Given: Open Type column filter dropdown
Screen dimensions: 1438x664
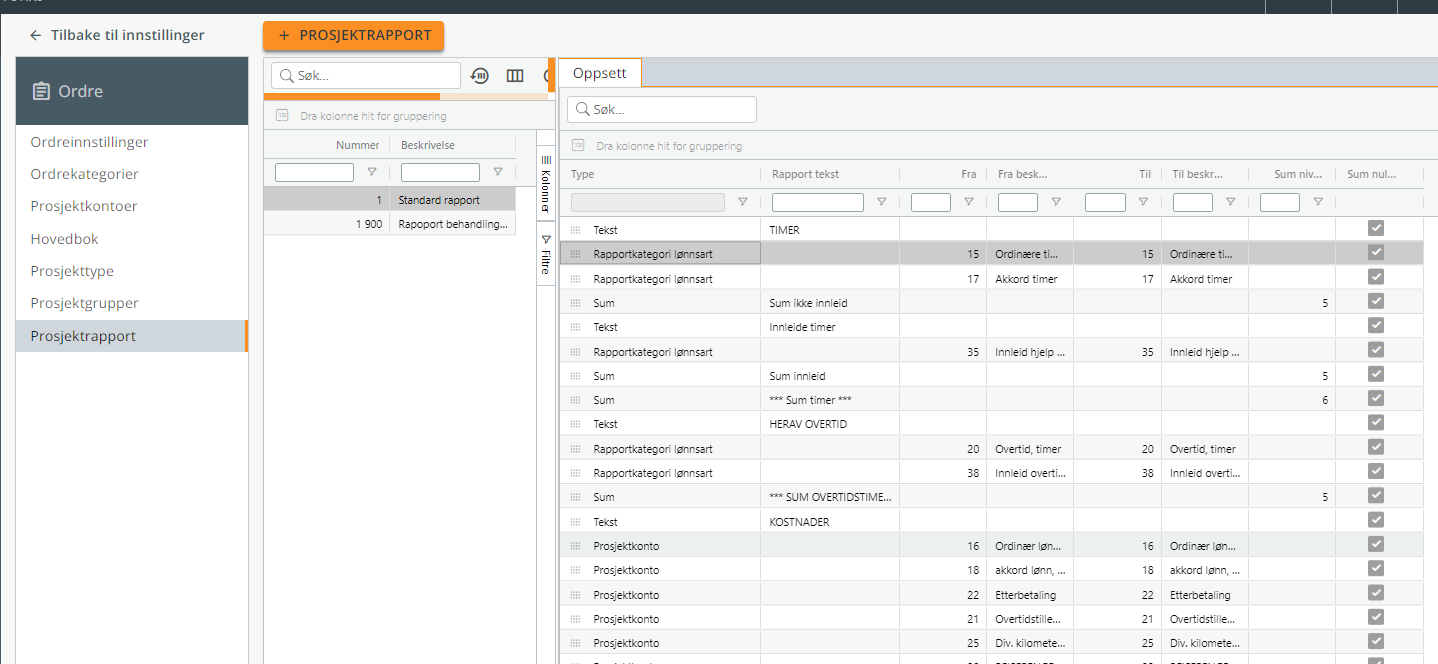Looking at the screenshot, I should point(742,202).
